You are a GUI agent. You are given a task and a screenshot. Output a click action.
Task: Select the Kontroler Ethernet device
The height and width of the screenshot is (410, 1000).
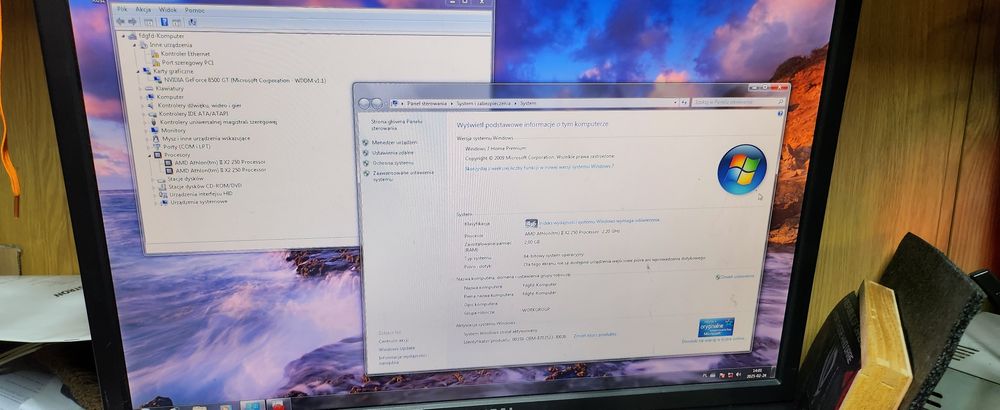(185, 54)
